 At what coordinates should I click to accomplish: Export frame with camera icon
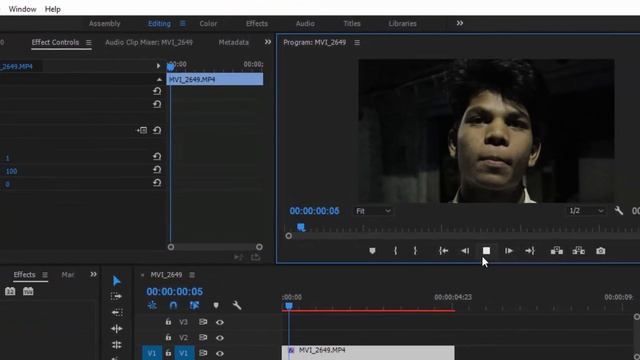(600, 251)
